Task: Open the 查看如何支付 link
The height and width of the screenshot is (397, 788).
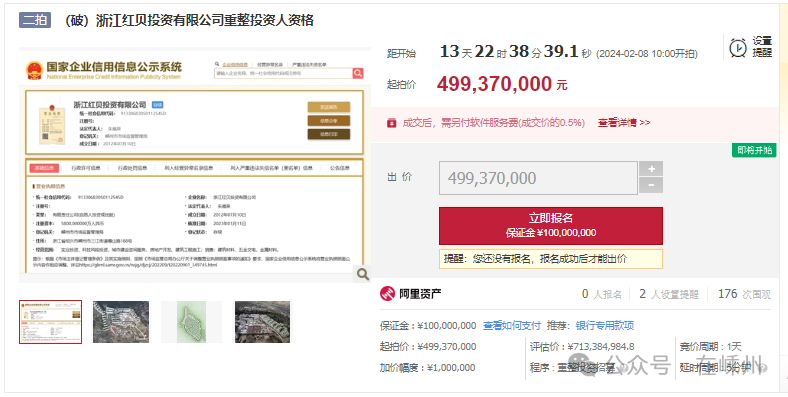Action: coord(512,326)
